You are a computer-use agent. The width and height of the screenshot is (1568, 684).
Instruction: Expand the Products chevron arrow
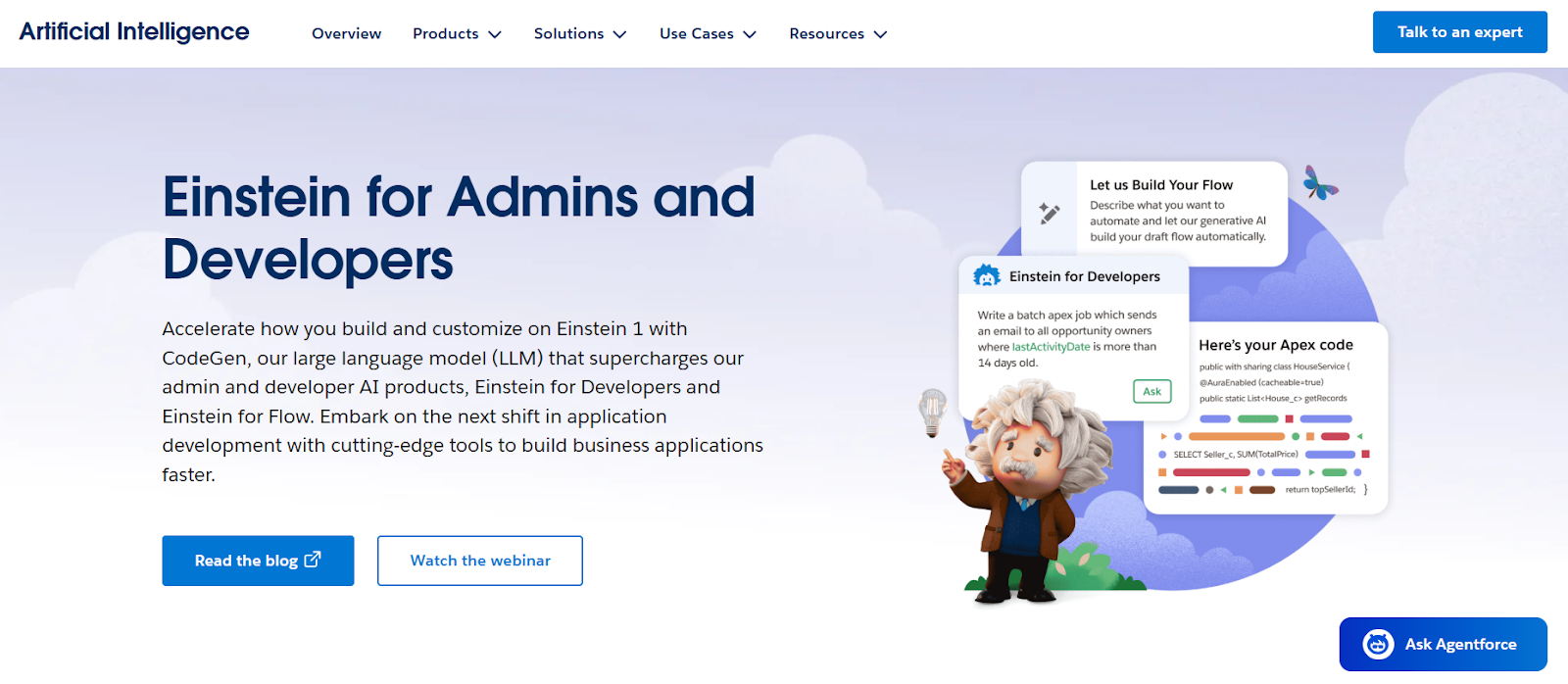pos(495,34)
